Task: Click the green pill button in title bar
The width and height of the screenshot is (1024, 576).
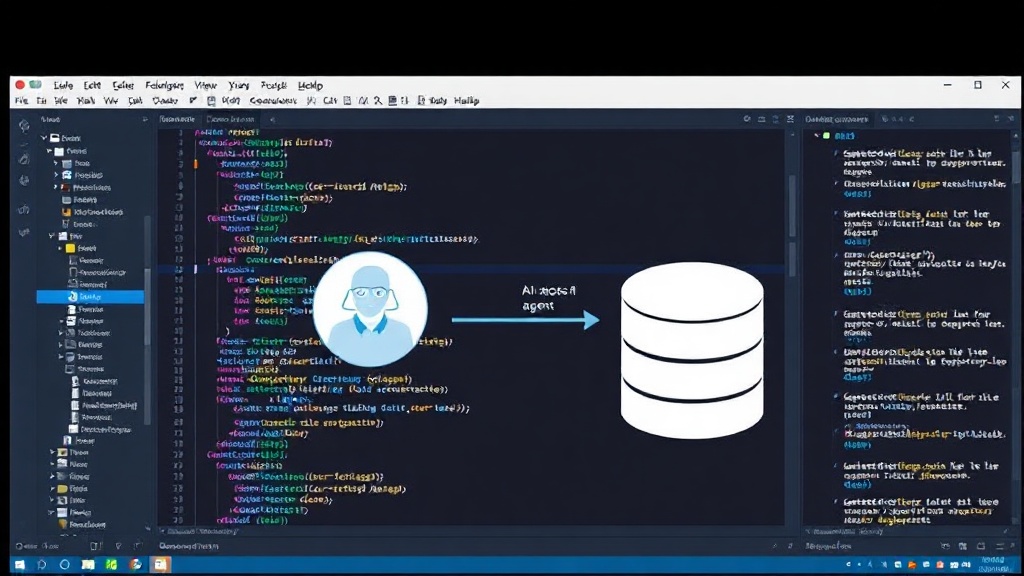Action: pos(35,85)
